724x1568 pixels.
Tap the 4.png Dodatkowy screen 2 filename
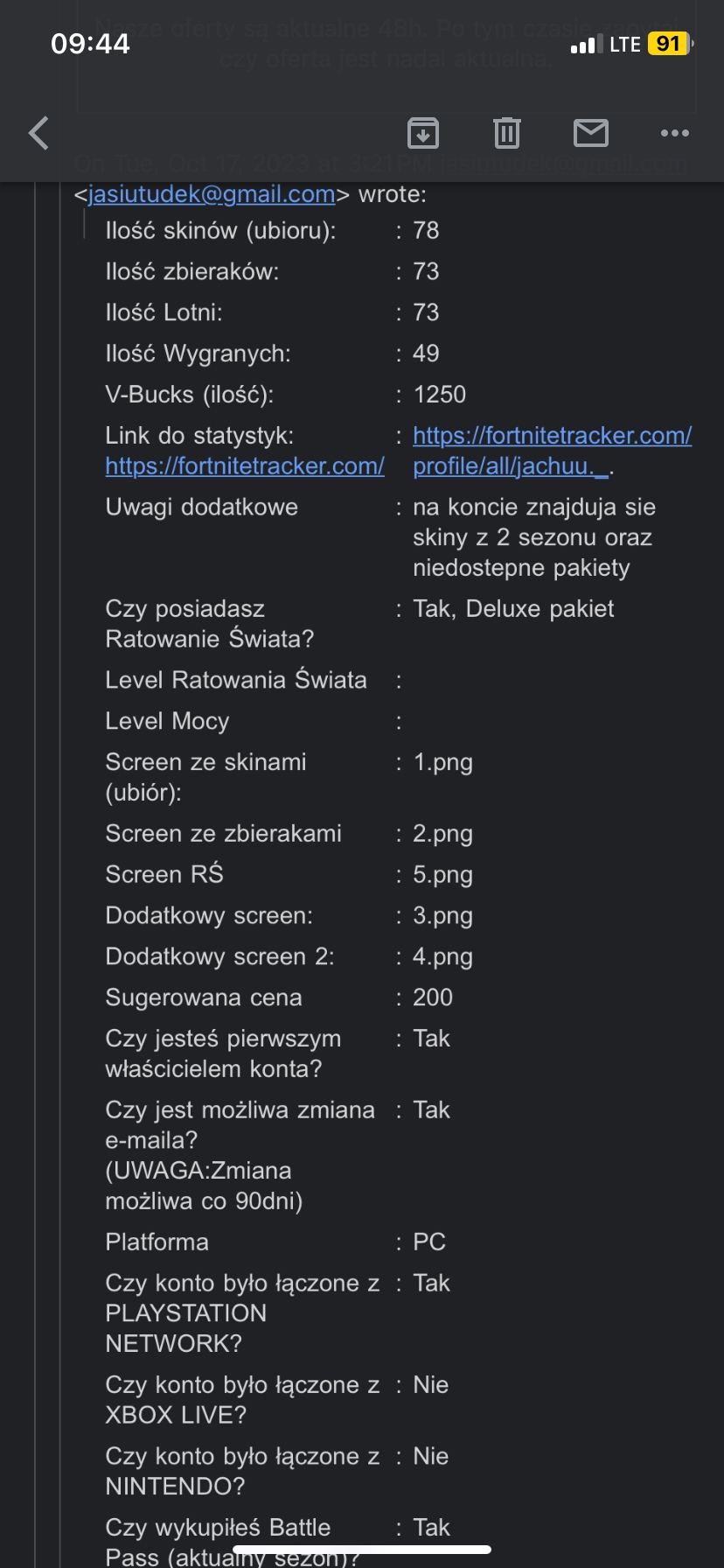point(442,957)
